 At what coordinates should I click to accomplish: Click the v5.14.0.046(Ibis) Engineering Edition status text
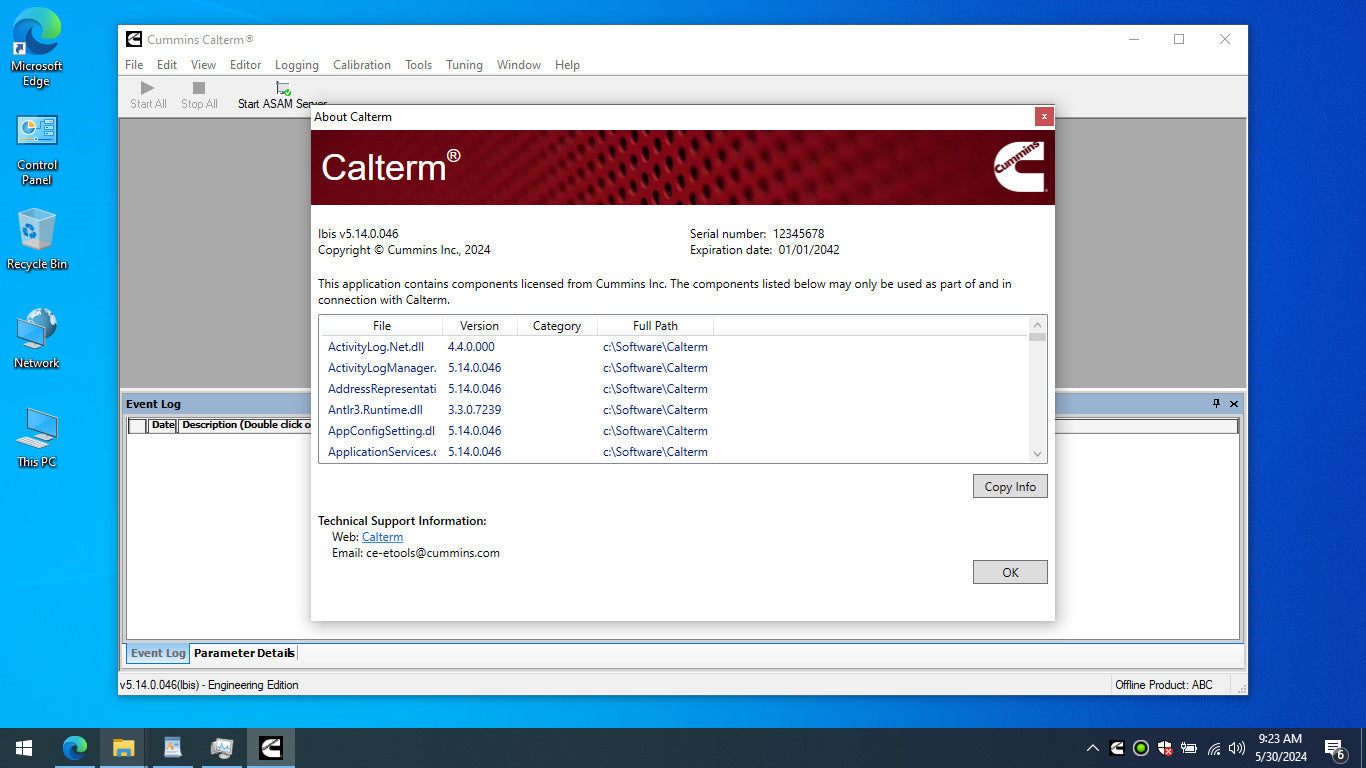coord(209,685)
